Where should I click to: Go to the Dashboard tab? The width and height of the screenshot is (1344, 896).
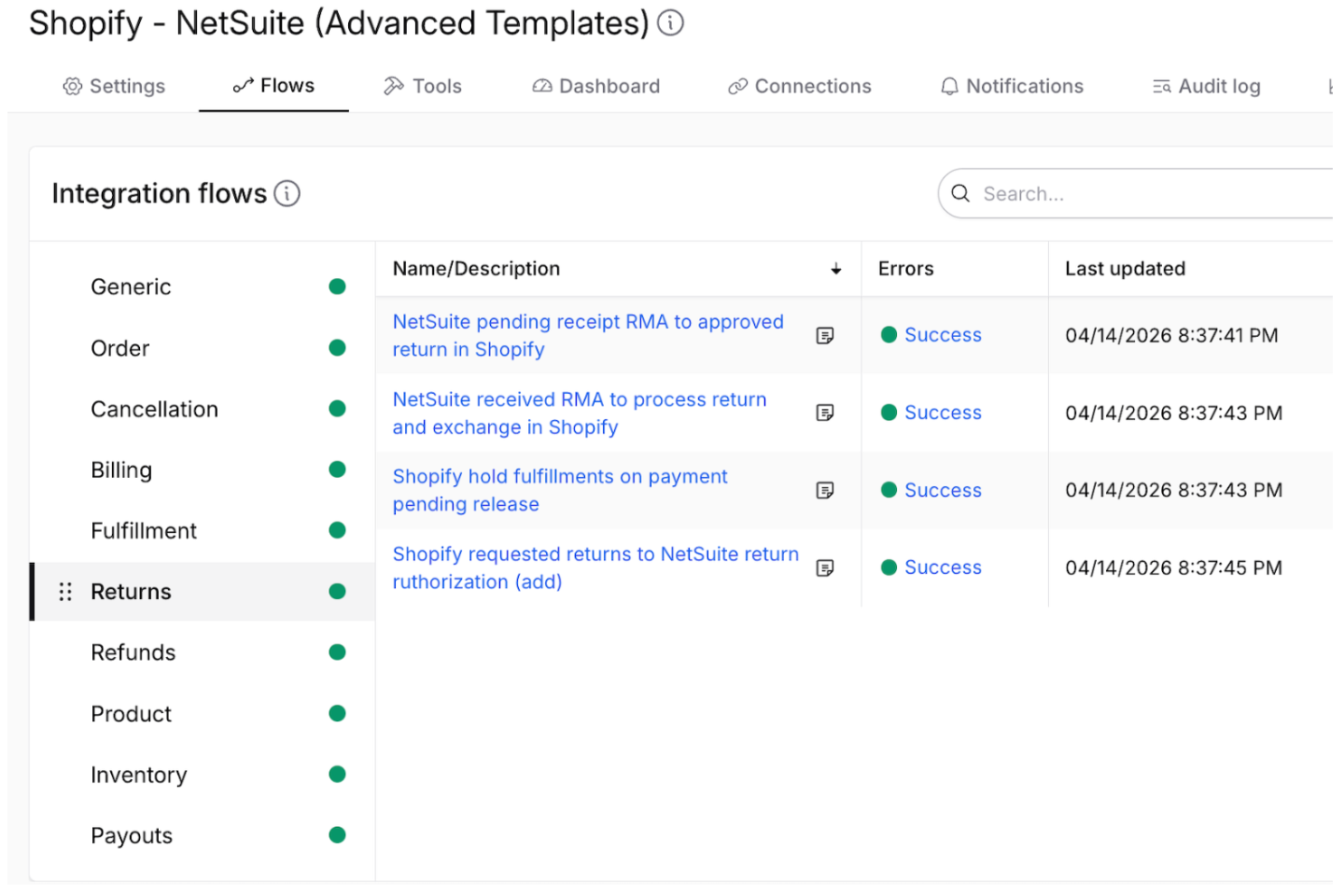point(596,86)
